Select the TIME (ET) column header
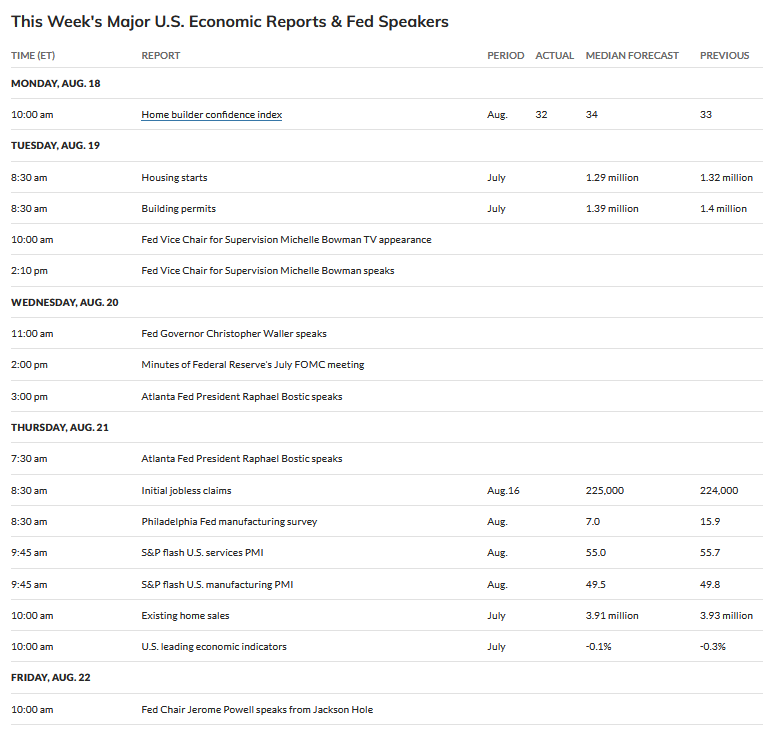Viewport: 775px width, 733px height. pos(33,55)
